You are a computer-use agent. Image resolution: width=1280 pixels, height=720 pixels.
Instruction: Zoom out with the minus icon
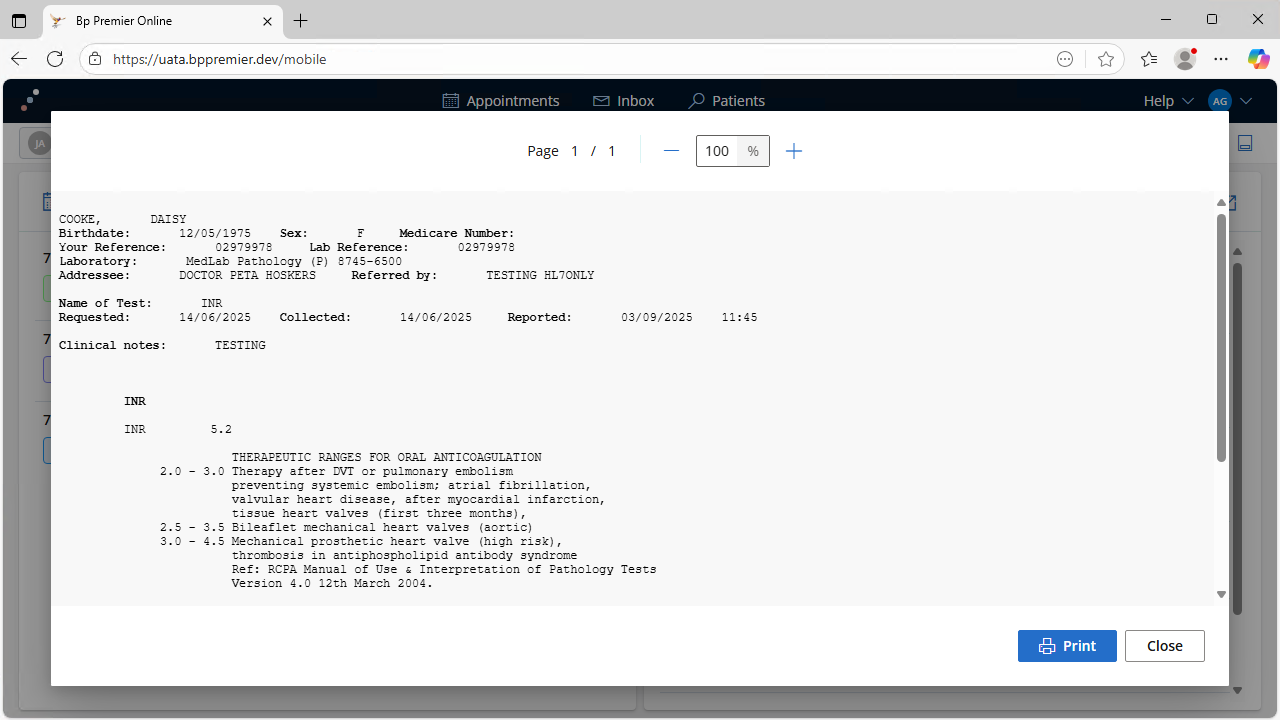[671, 151]
